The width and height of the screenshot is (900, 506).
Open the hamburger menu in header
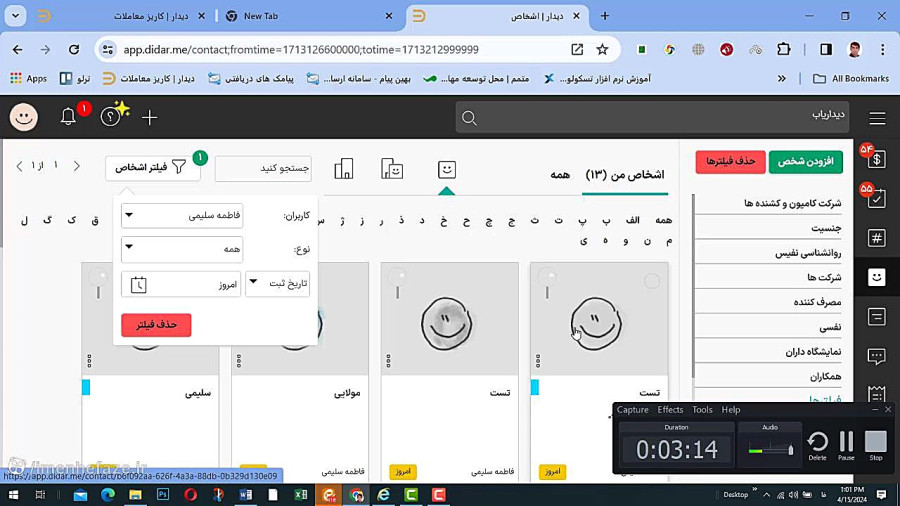877,118
